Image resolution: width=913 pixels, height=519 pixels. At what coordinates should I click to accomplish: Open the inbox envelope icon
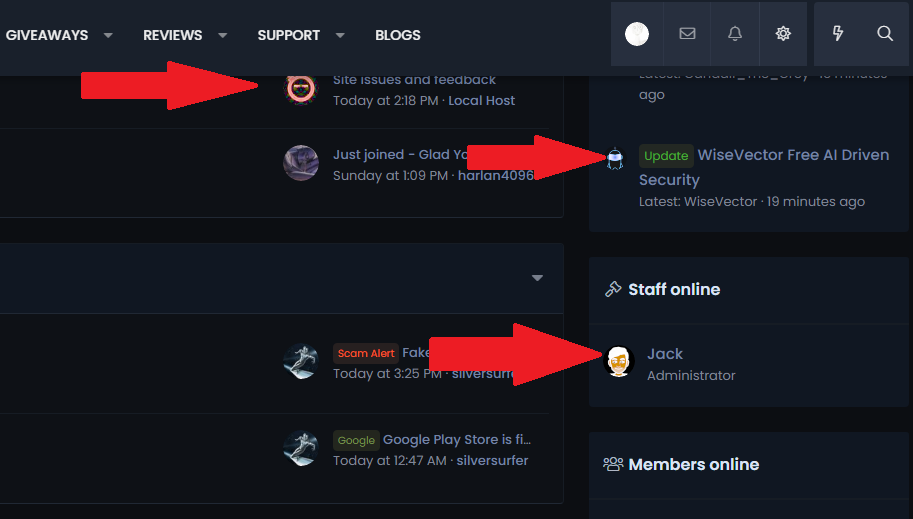click(687, 34)
